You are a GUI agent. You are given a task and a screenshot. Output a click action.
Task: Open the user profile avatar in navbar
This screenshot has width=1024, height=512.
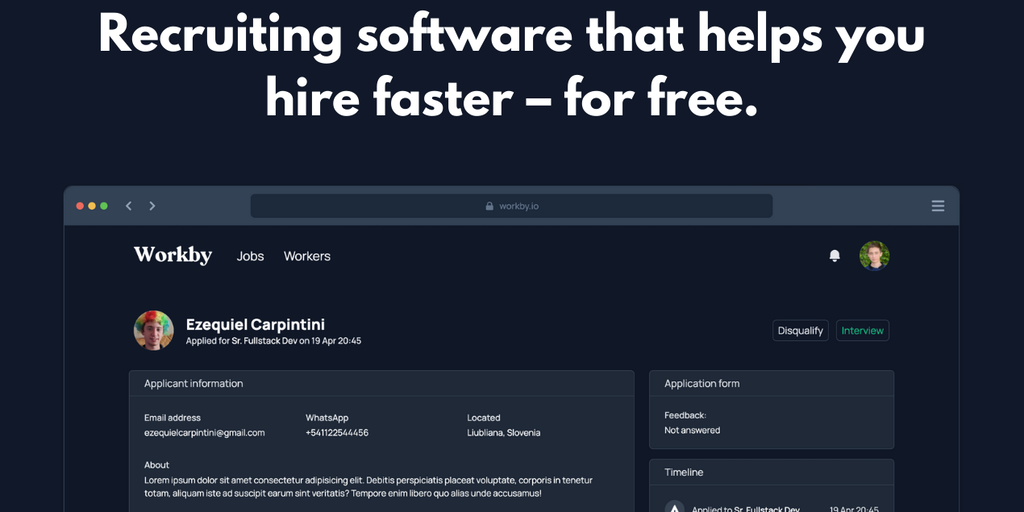pyautogui.click(x=874, y=255)
